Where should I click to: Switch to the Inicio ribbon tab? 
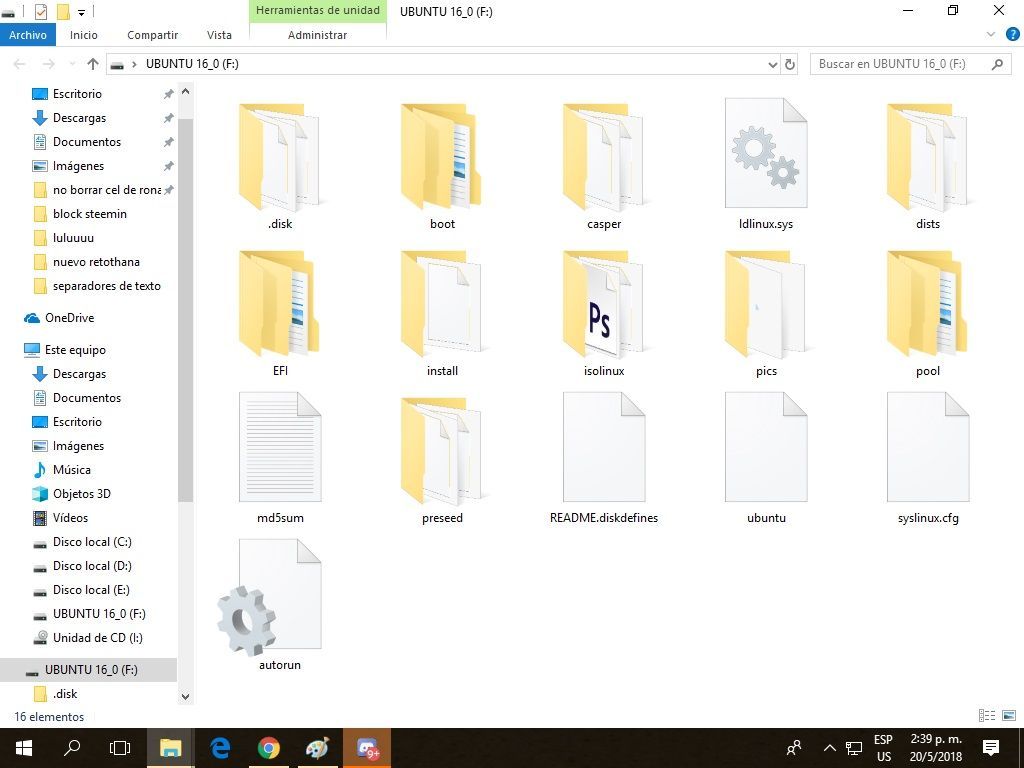(x=84, y=35)
